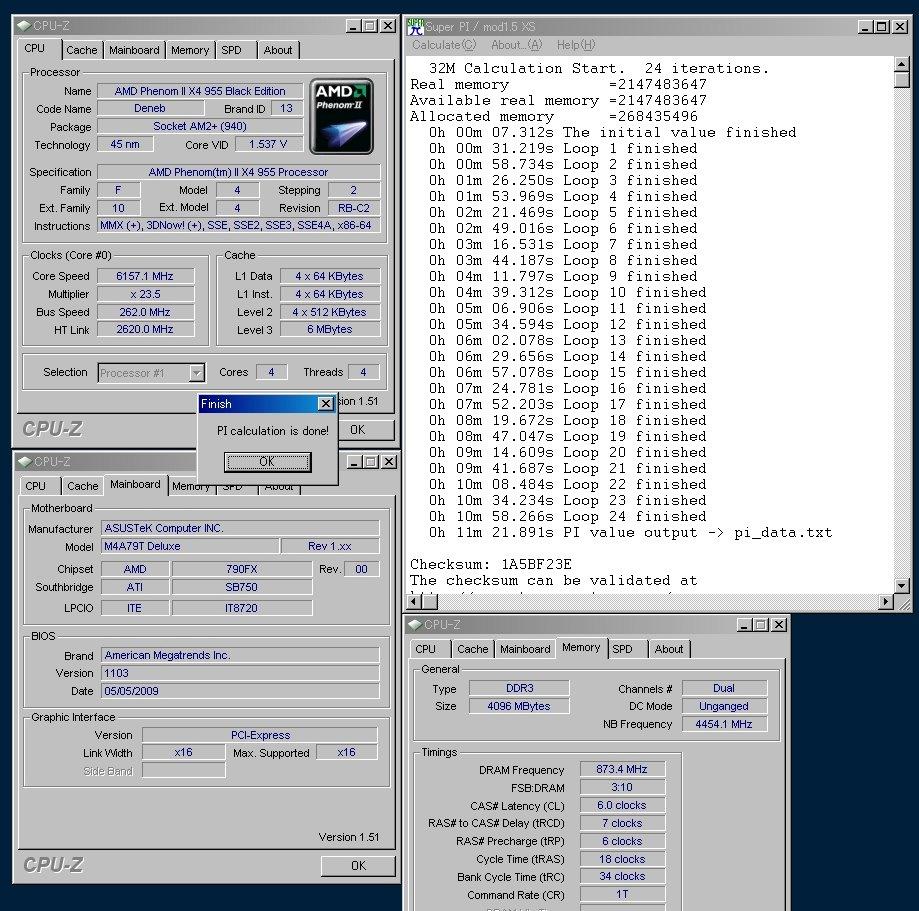919x911 pixels.
Task: Click the motherboard Model value M4A79T Deluxe
Action: point(190,546)
